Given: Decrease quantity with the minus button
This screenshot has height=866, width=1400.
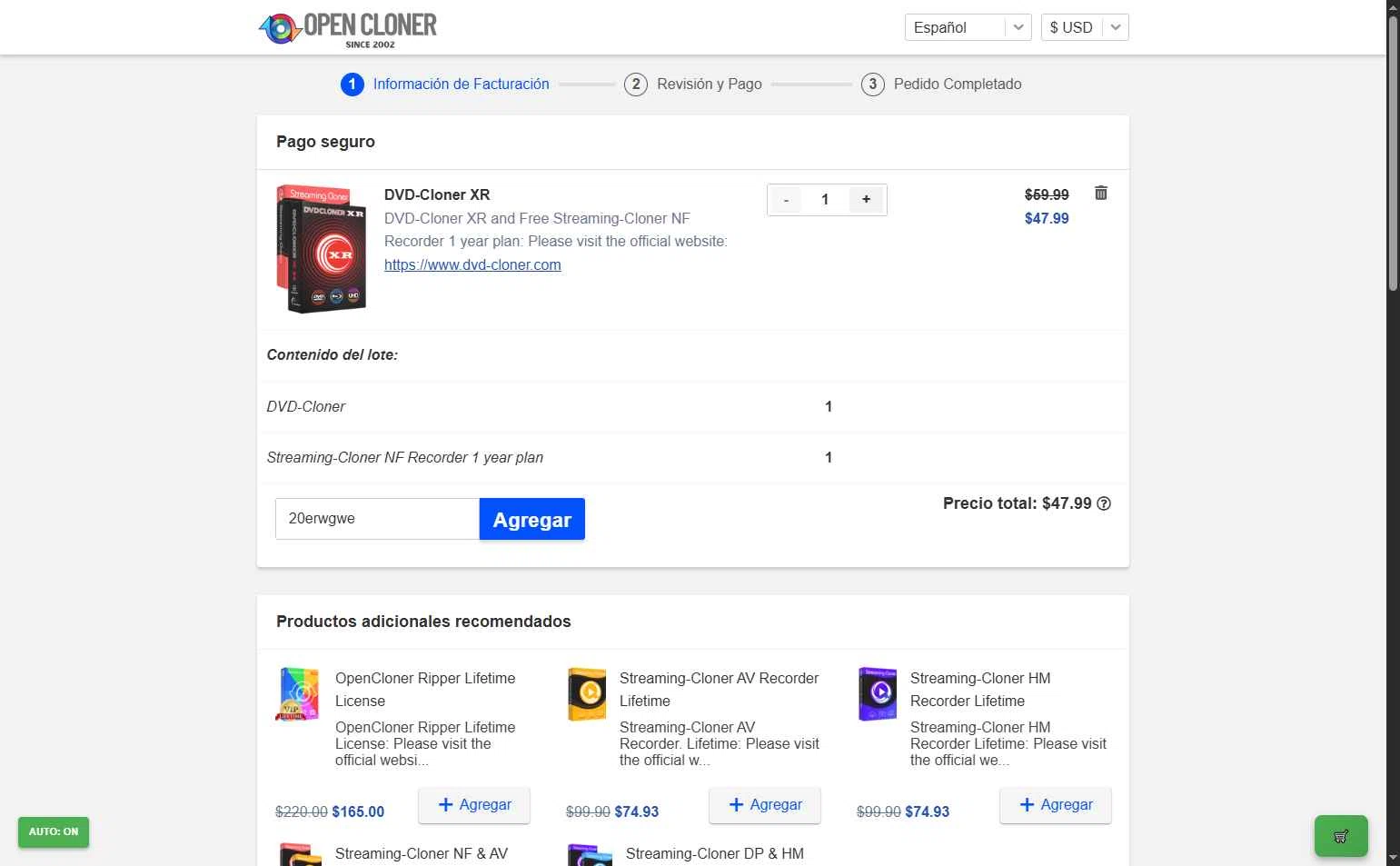Looking at the screenshot, I should pos(786,200).
